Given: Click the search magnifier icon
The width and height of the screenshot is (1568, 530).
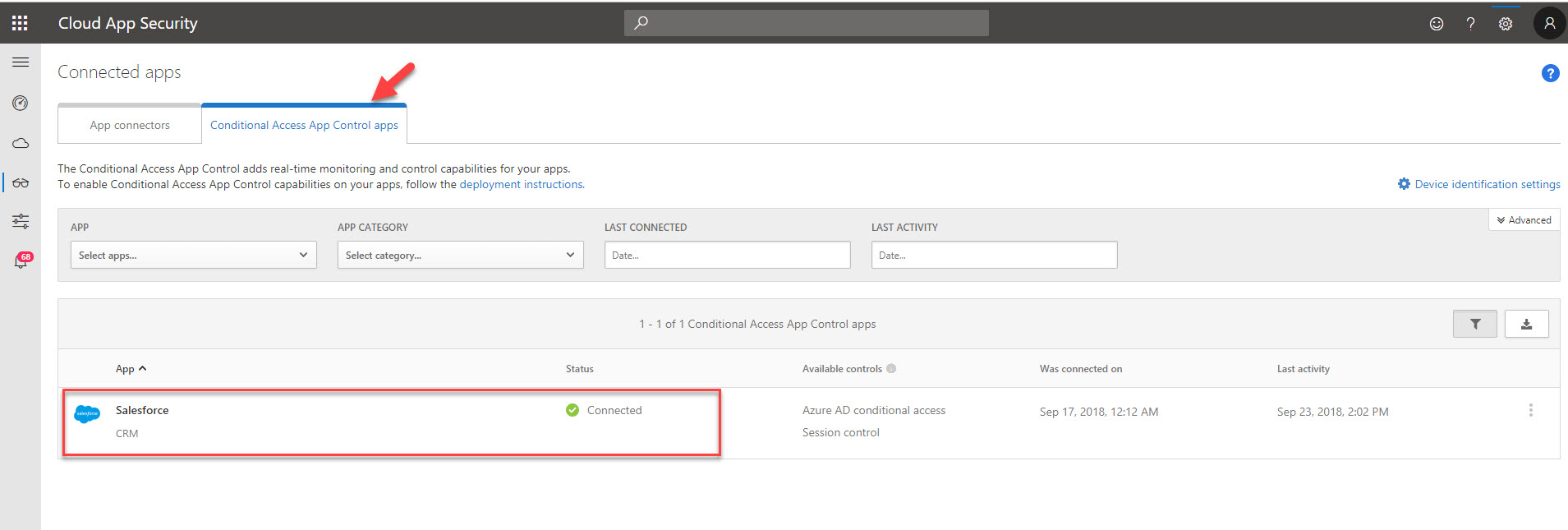Looking at the screenshot, I should (641, 23).
